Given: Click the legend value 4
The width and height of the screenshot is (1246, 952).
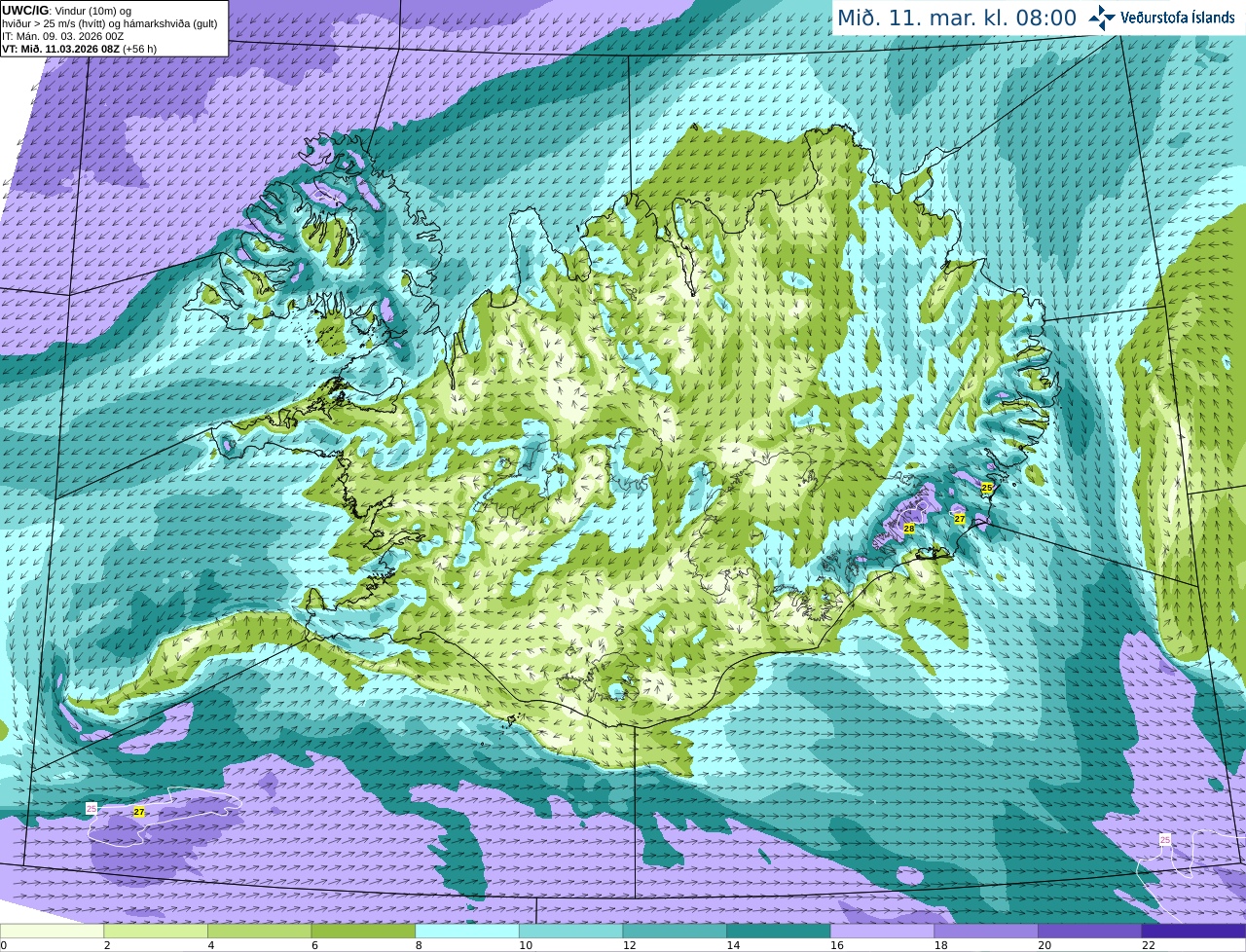Looking at the screenshot, I should coord(210,945).
